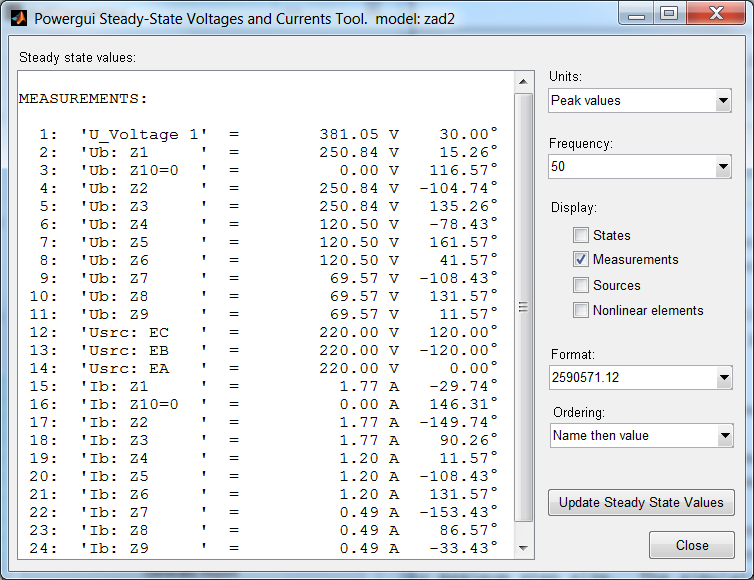Click row 17 'Ib: Z2' current
Viewport: 754px width, 580px height.
(263, 423)
